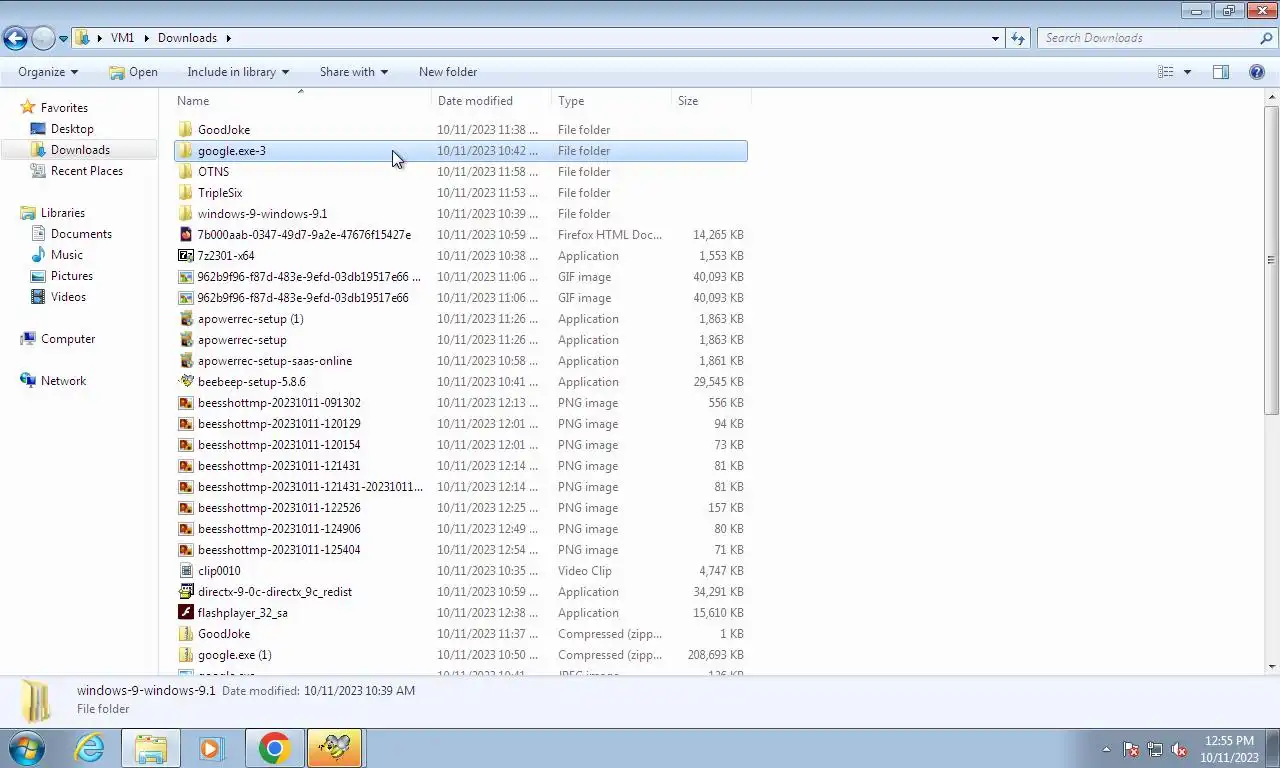Screen dimensions: 1280x768
Task: Select the beebeep-setup-5.8.6 application icon
Action: [185, 382]
